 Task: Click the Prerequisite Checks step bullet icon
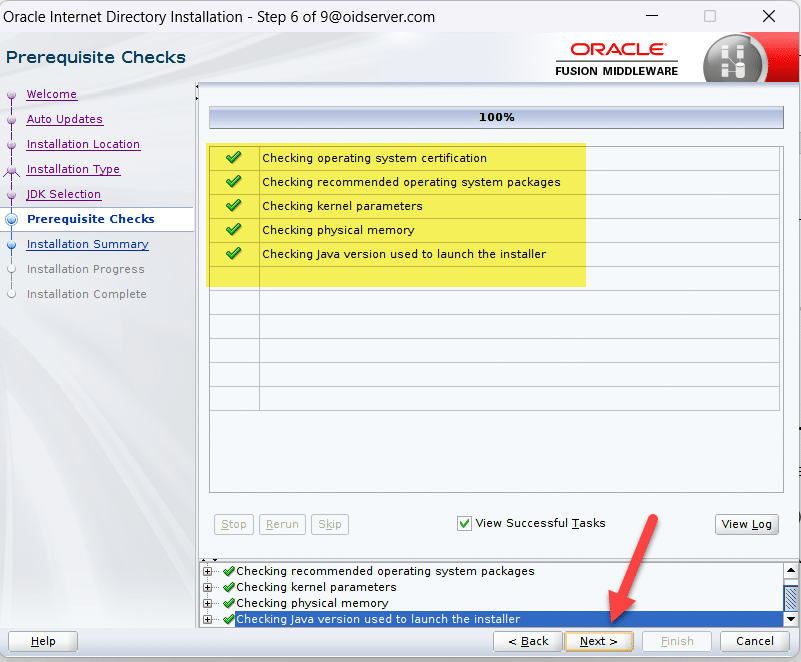pyautogui.click(x=12, y=219)
